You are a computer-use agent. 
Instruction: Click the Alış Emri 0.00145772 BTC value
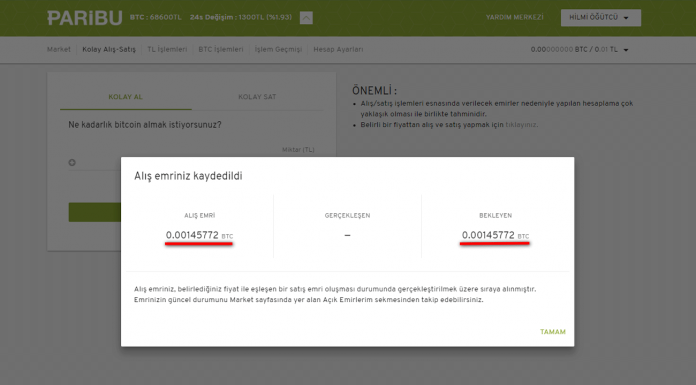click(x=199, y=235)
